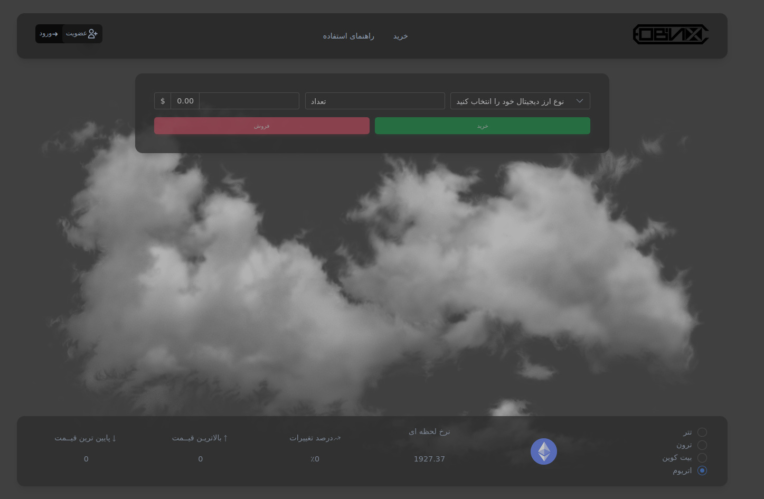This screenshot has height=499, width=764.
Task: Select the Ethereum (اتریوم) radio button
Action: click(x=701, y=470)
